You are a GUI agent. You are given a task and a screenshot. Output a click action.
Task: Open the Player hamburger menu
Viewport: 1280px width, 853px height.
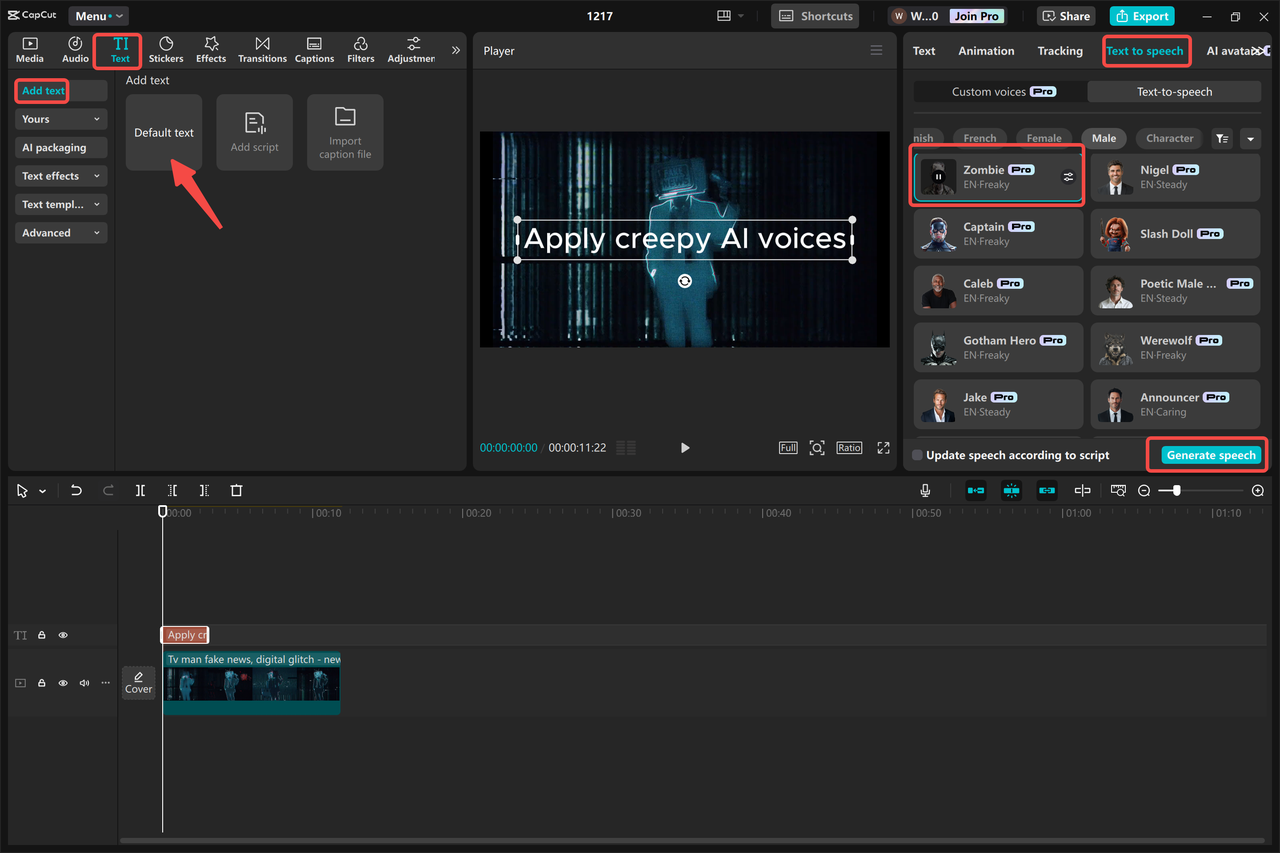[876, 51]
